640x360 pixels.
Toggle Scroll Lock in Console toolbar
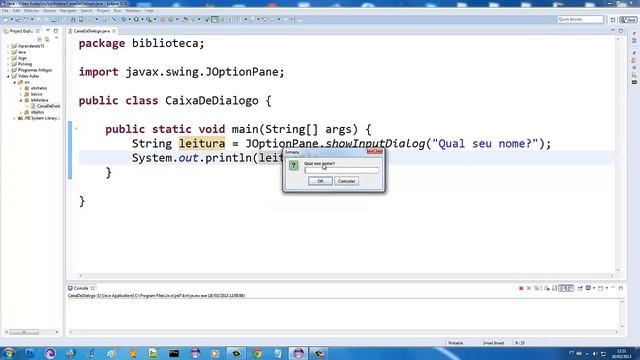[554, 288]
